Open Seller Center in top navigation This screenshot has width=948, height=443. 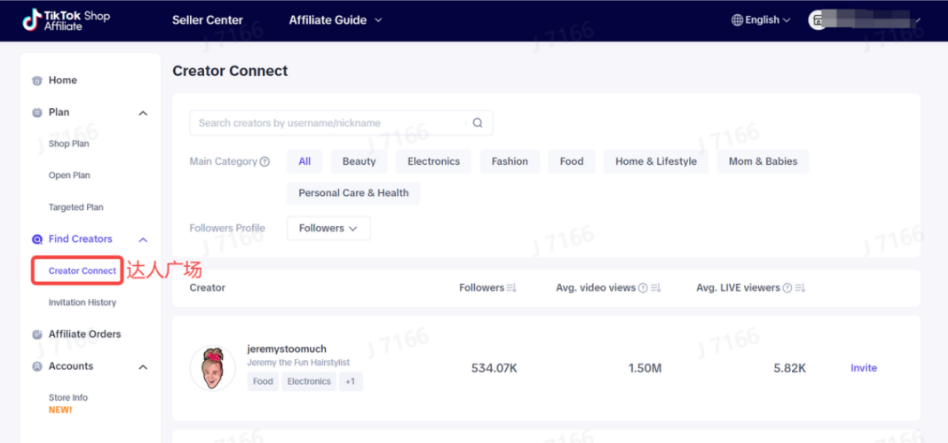207,20
